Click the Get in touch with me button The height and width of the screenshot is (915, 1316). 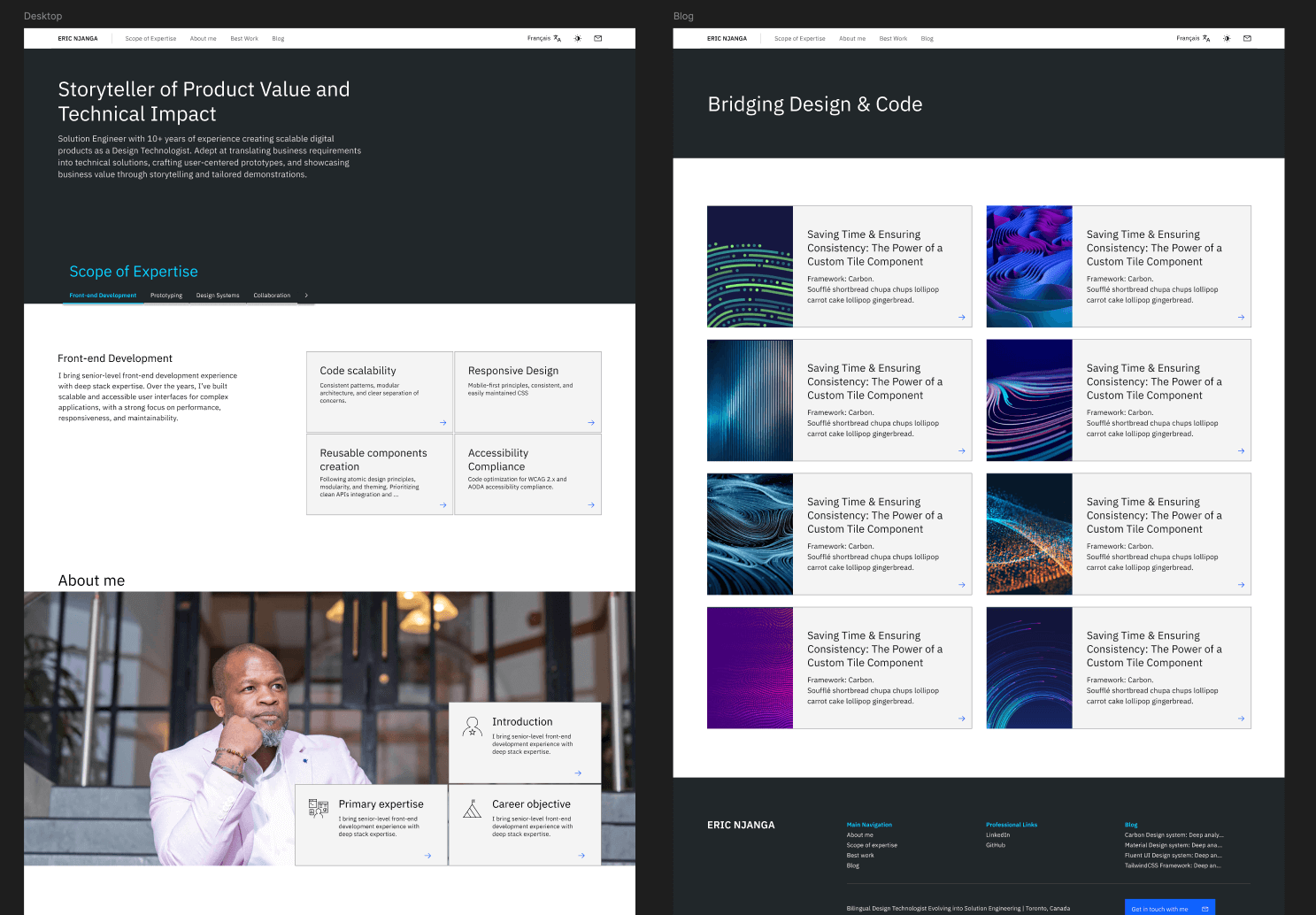click(1159, 908)
